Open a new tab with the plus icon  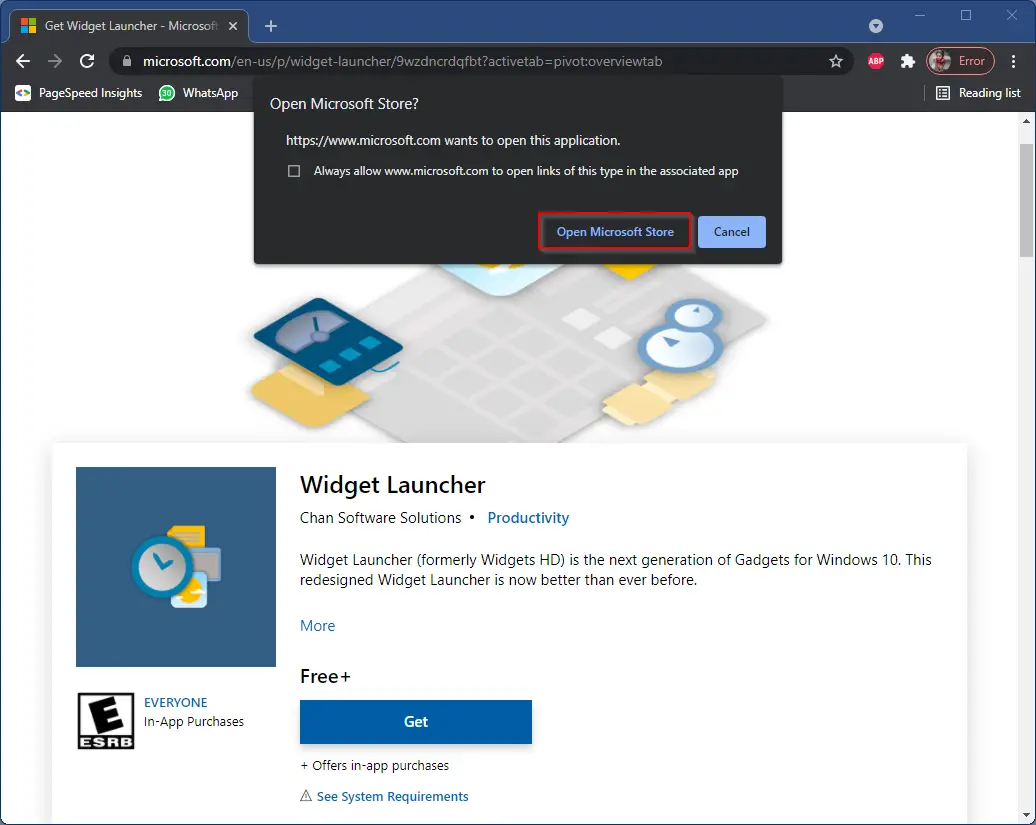[271, 26]
